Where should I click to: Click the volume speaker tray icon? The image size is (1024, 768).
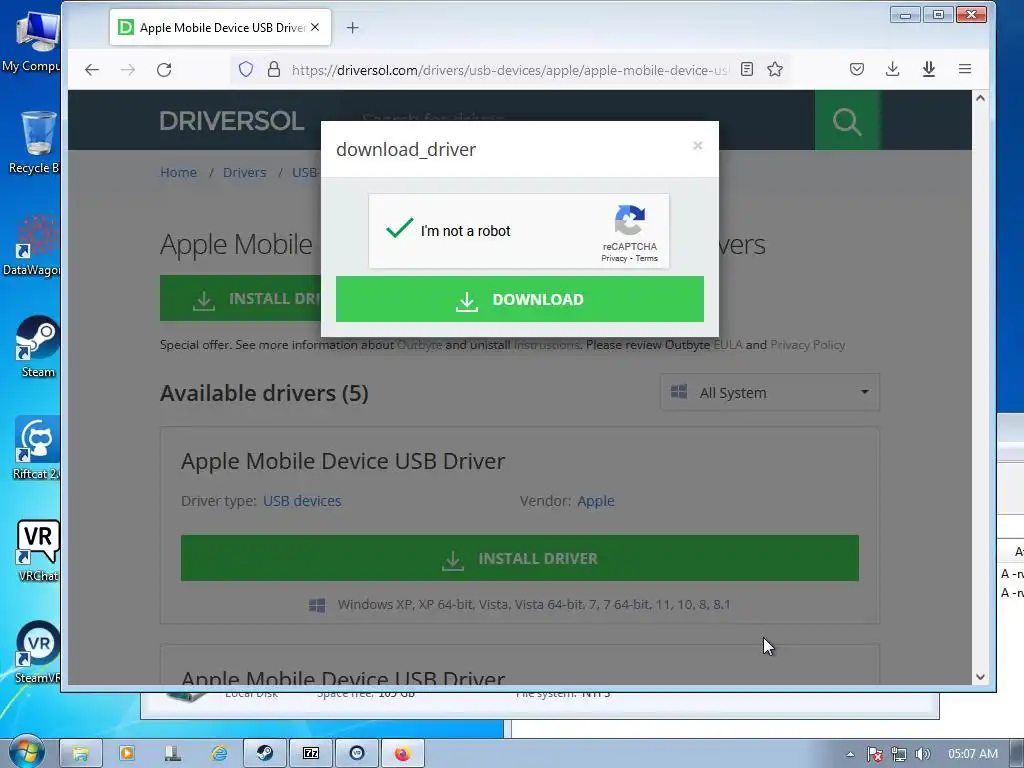[x=922, y=754]
